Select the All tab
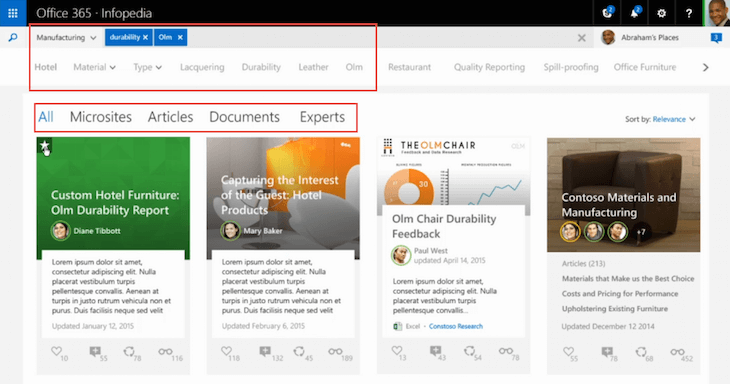 (x=46, y=116)
